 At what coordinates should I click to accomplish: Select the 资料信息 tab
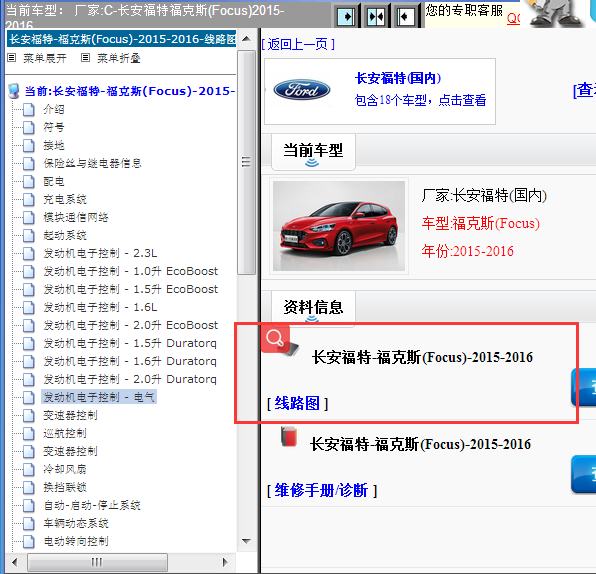(313, 307)
